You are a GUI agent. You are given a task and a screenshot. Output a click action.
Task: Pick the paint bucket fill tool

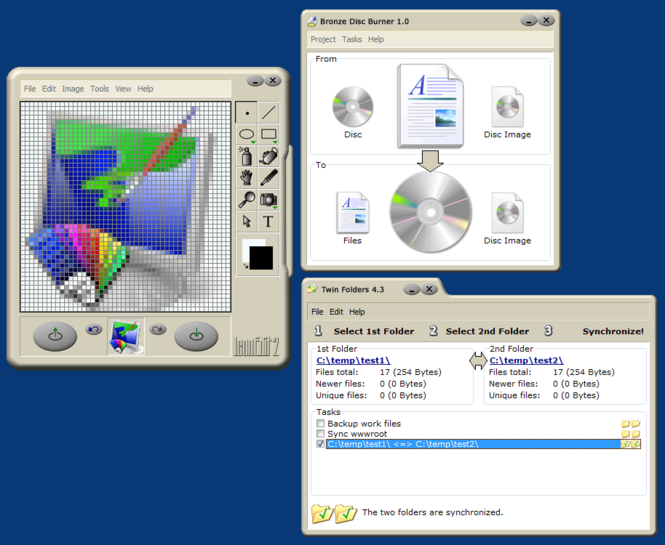[268, 156]
